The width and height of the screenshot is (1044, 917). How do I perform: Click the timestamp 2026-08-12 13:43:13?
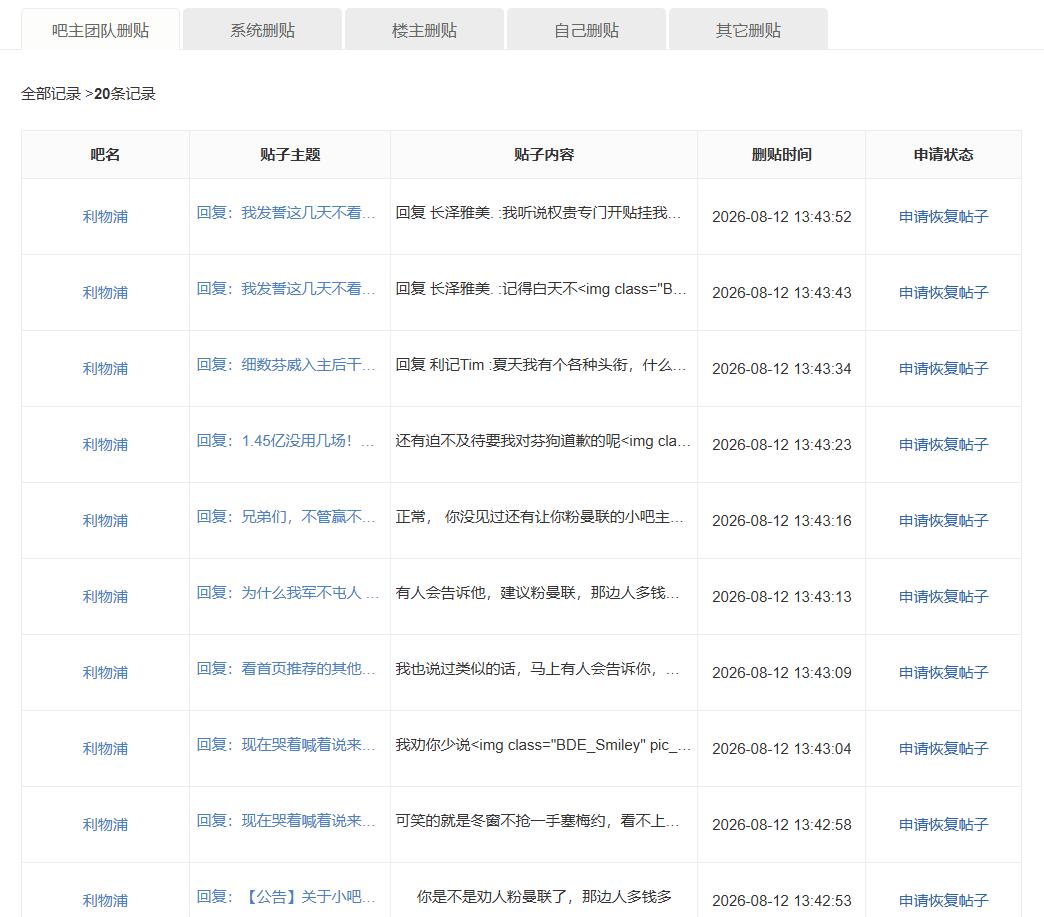782,596
